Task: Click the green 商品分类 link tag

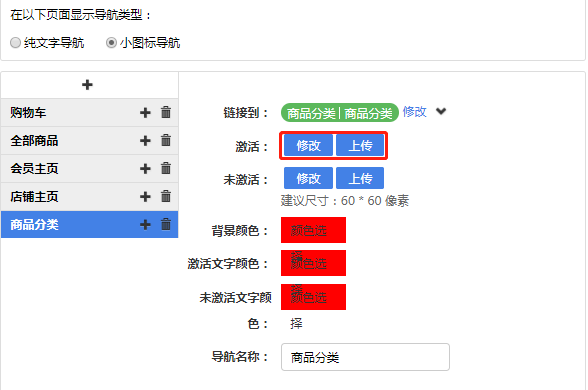Action: (x=339, y=112)
